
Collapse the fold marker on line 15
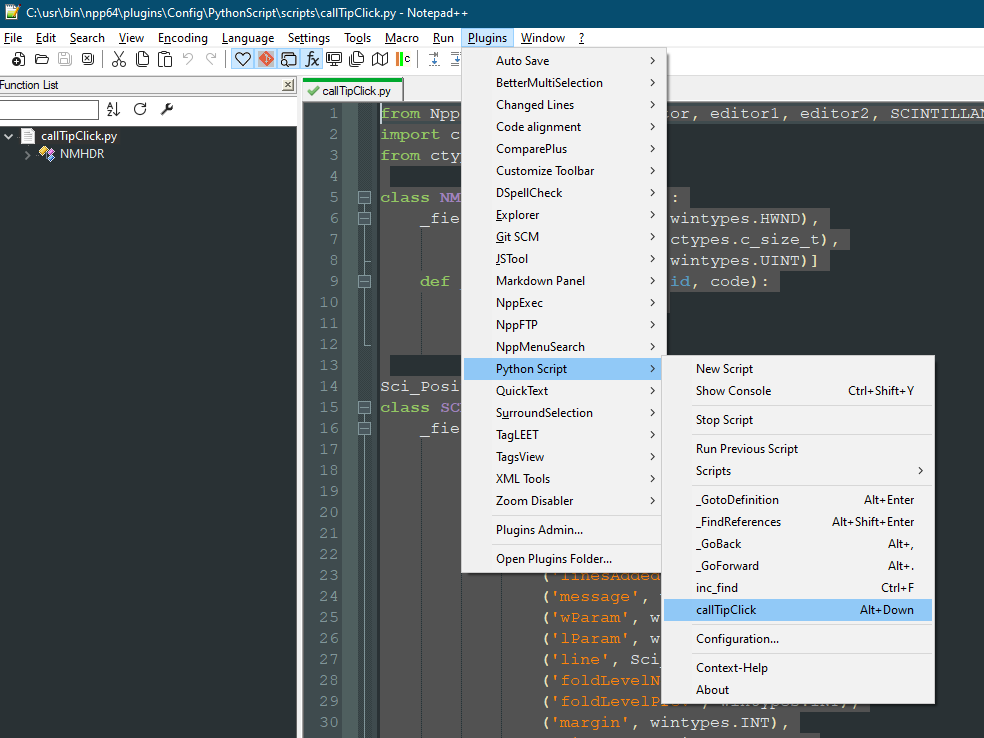[x=364, y=407]
